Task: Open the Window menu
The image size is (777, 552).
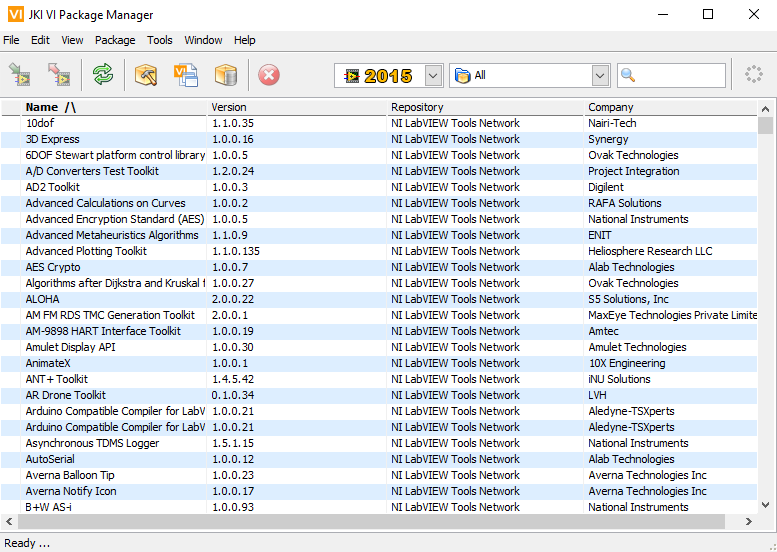Action: click(x=203, y=40)
